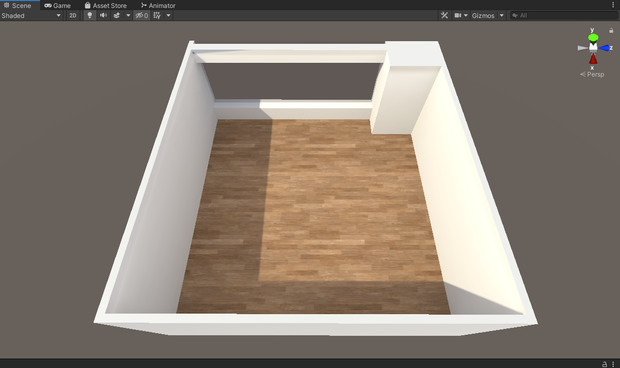Open the Shaded draw mode dropdown

coord(31,15)
